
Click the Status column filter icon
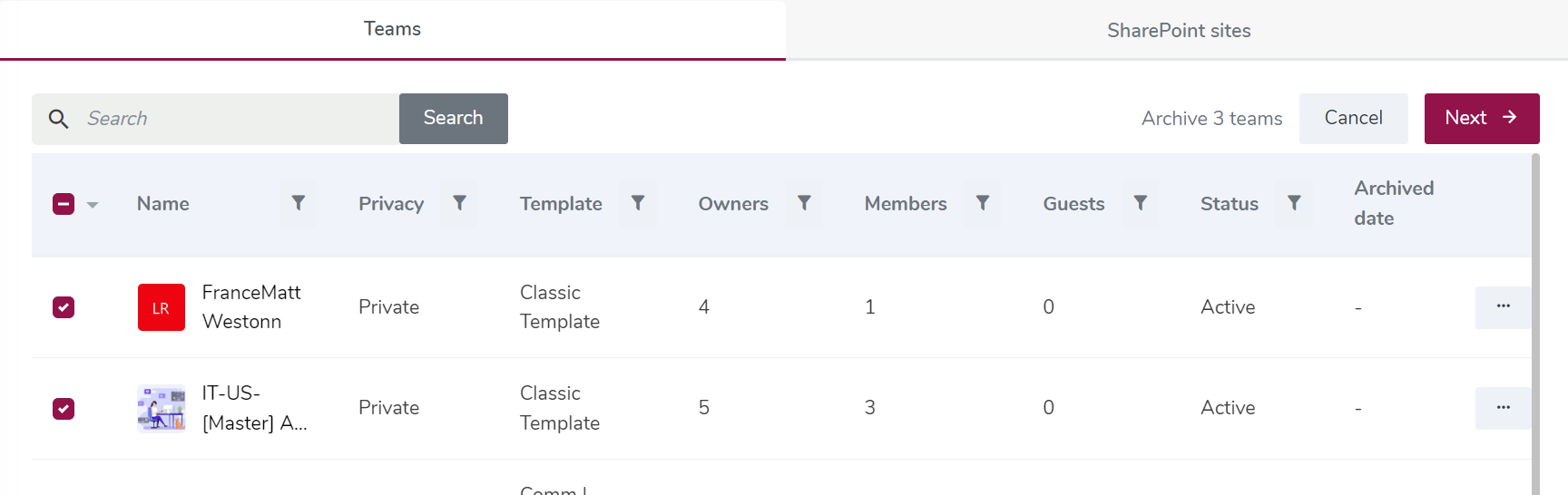pyautogui.click(x=1294, y=204)
